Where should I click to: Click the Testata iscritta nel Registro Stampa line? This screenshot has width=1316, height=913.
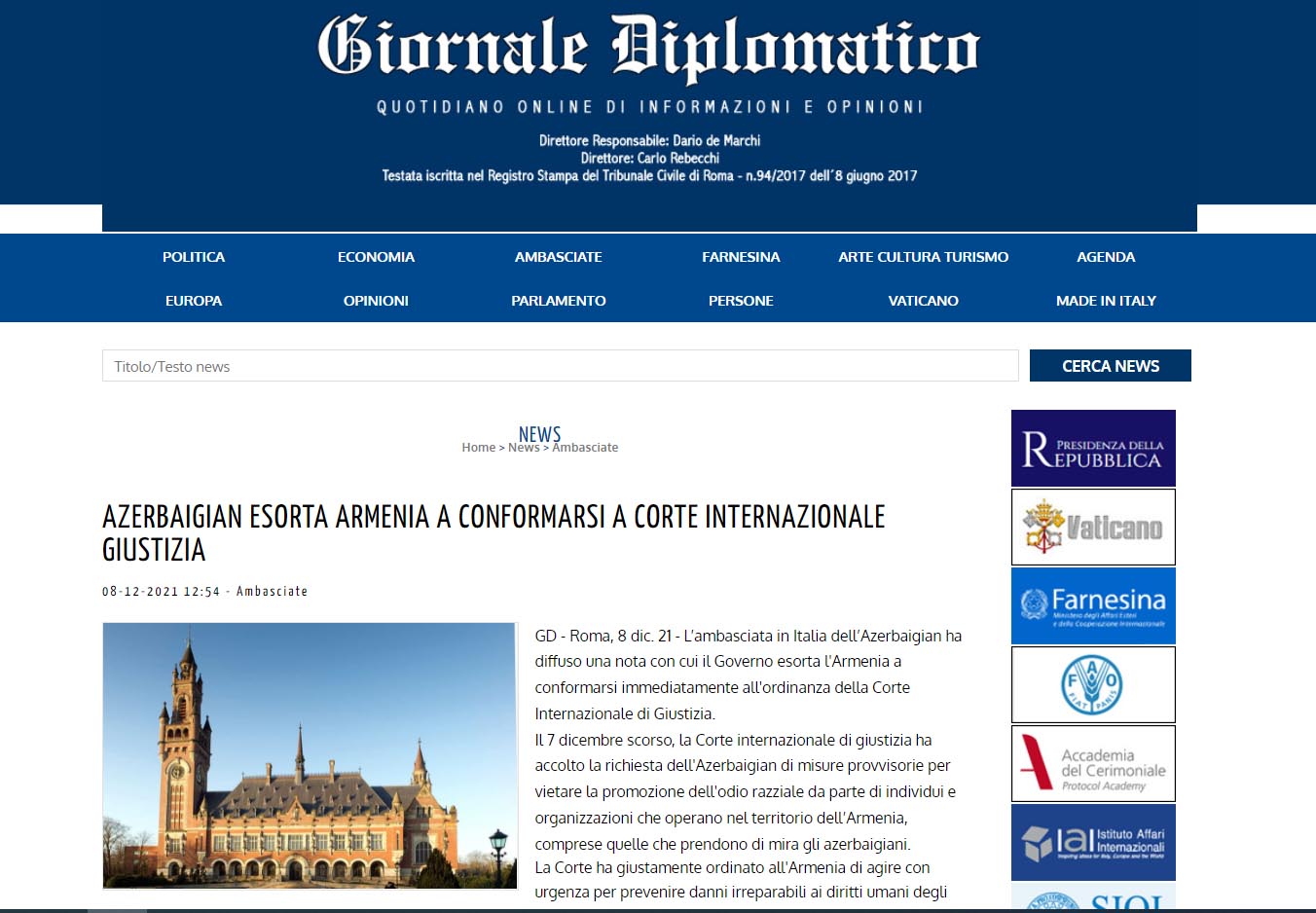(x=650, y=176)
